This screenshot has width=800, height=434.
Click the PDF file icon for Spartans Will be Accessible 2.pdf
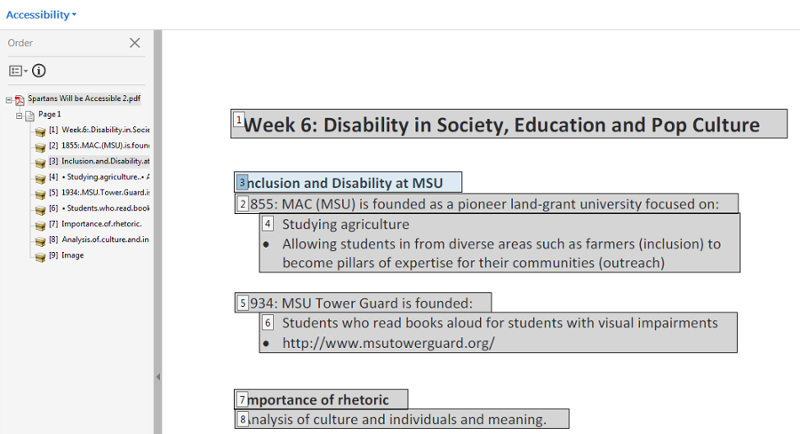(20, 99)
